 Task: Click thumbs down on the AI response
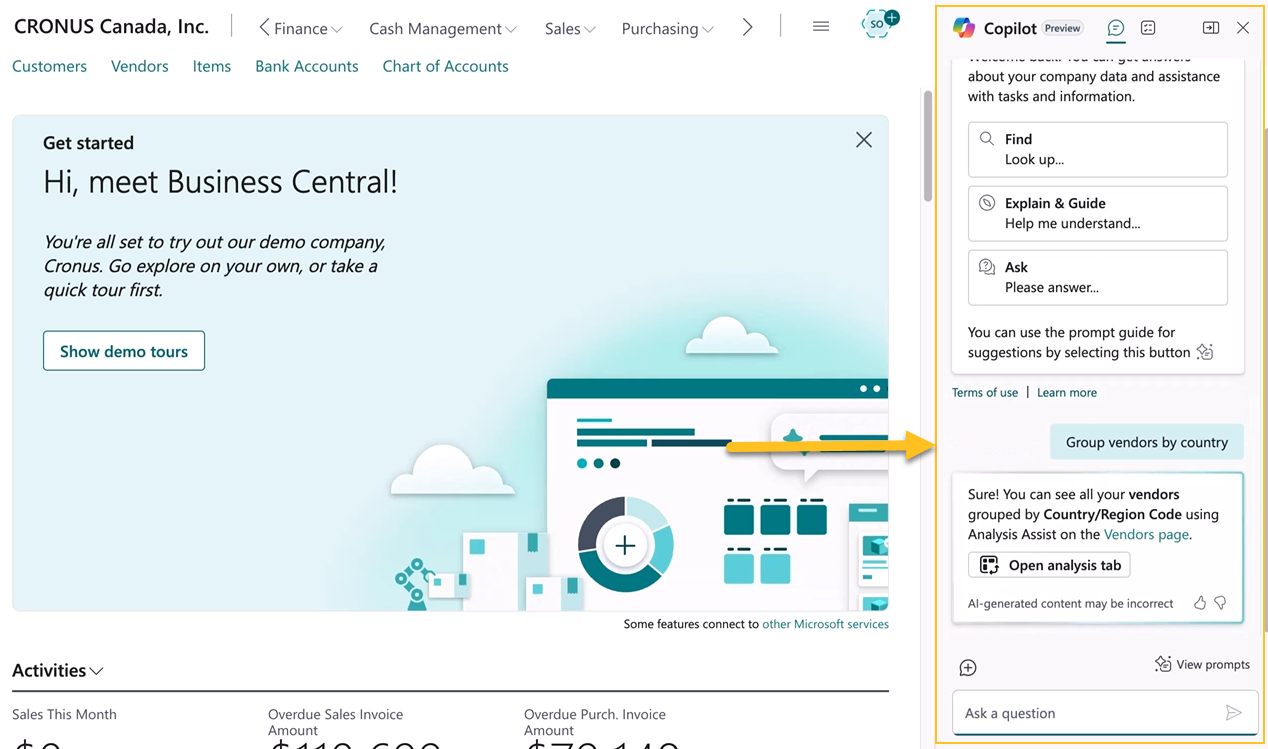[x=1220, y=603]
